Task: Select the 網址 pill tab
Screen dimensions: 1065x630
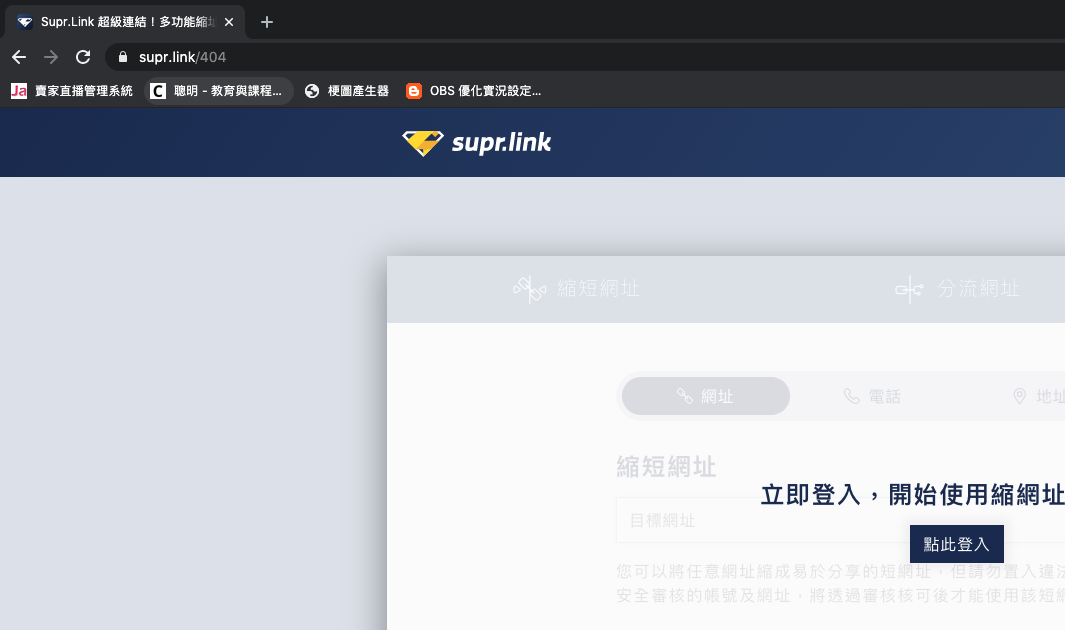Action: 706,396
